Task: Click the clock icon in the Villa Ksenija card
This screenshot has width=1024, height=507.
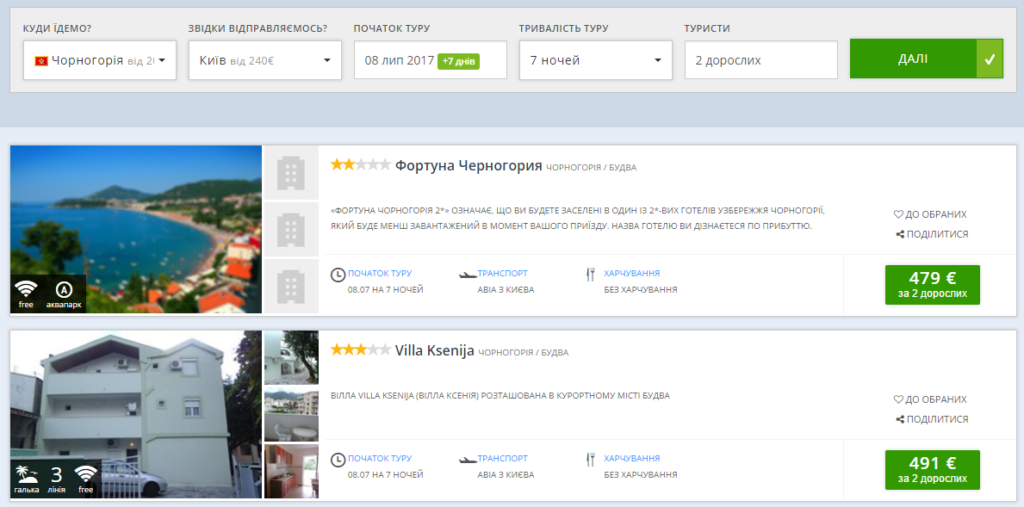Action: point(338,460)
